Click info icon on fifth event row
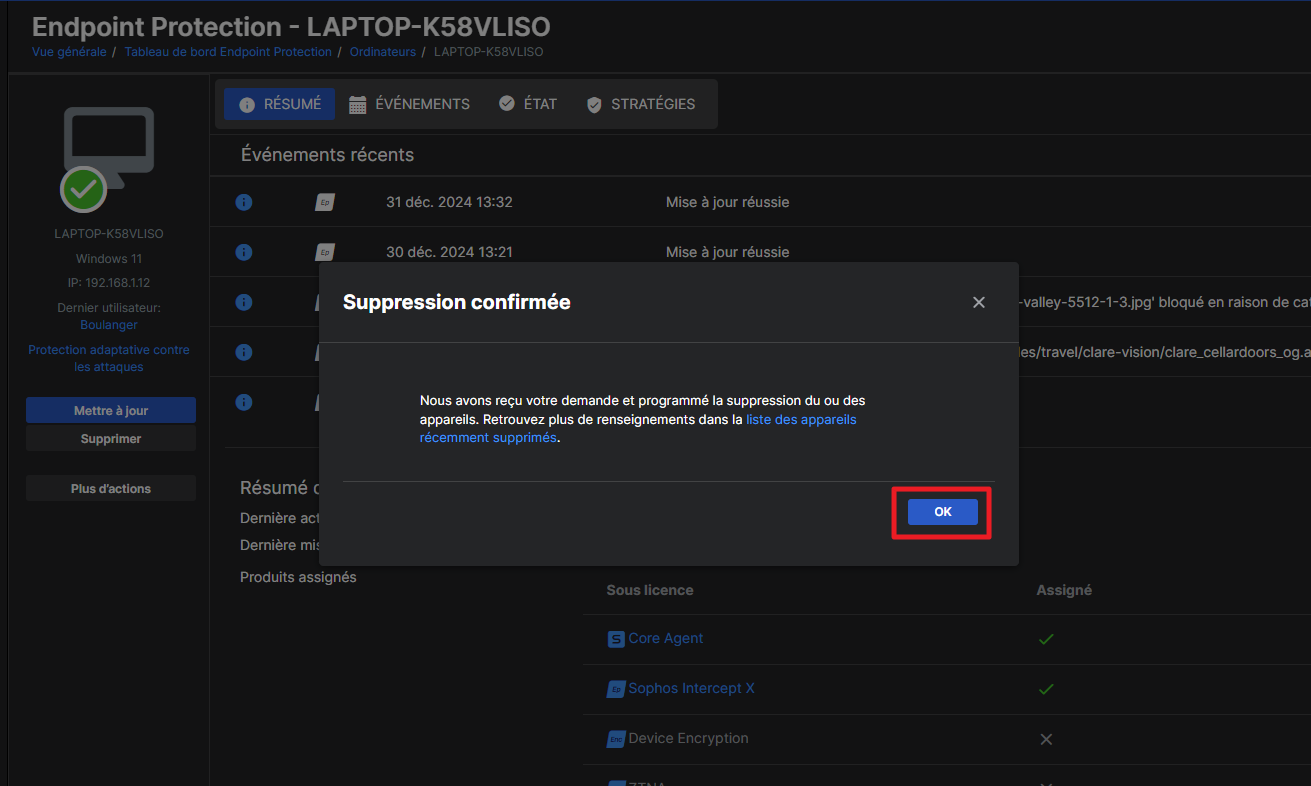The height and width of the screenshot is (786, 1311). (x=243, y=402)
